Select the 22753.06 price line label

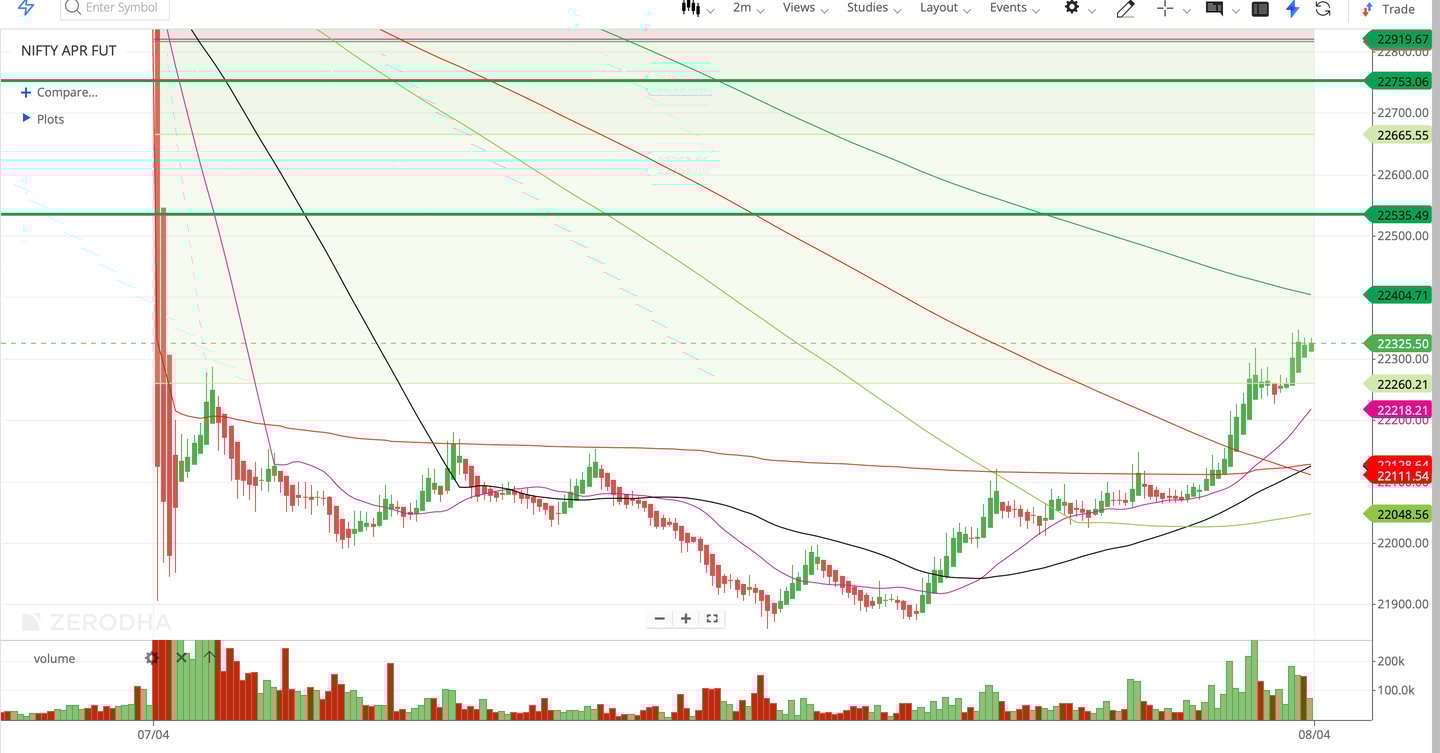tap(1399, 82)
